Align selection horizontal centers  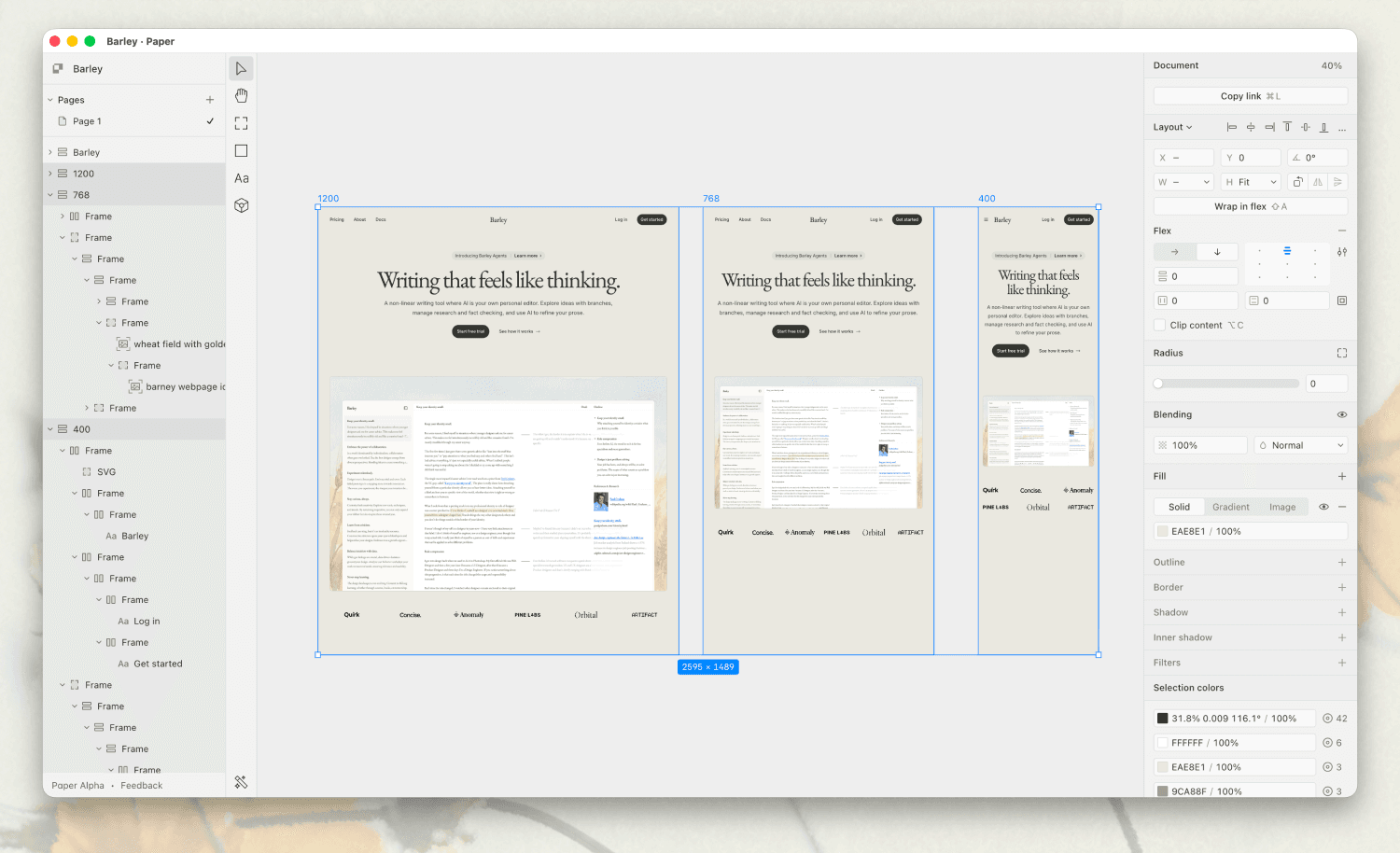1251,127
